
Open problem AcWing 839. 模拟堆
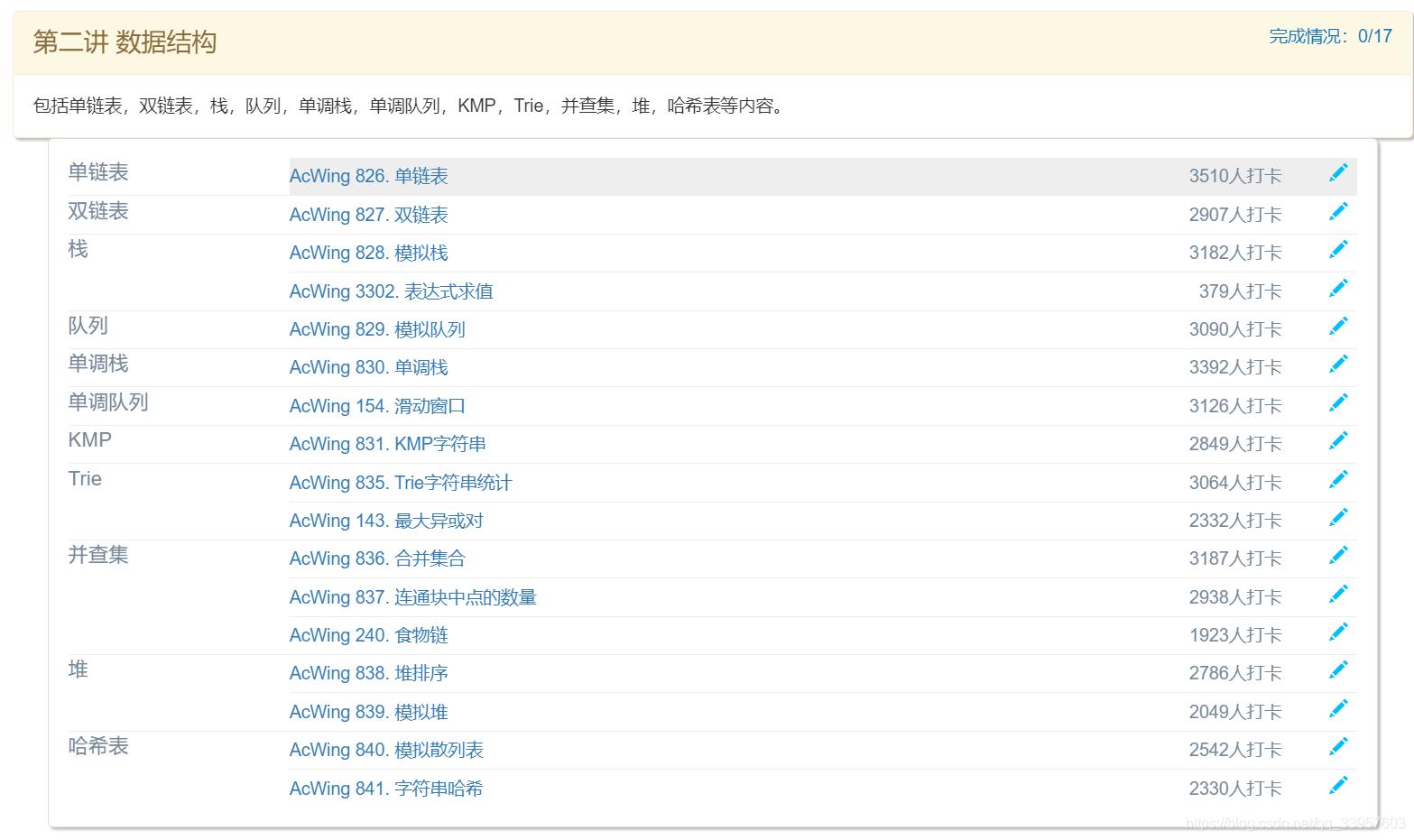coord(368,712)
